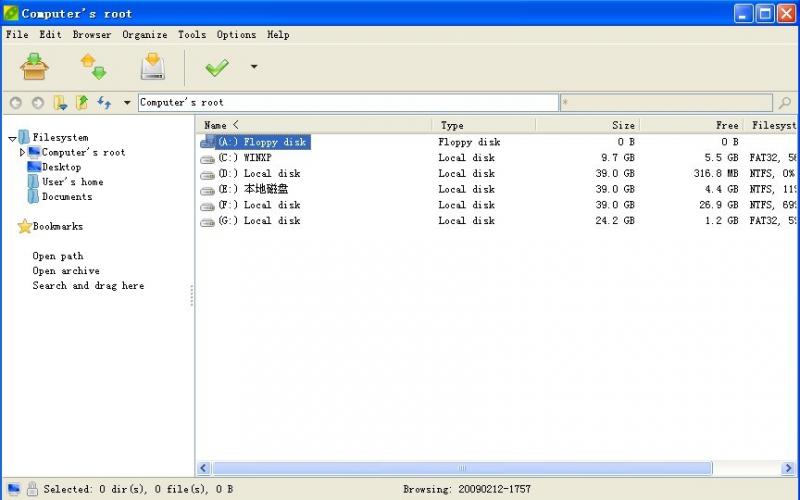Open the Organize menu
Image resolution: width=800 pixels, height=500 pixels.
coord(144,34)
